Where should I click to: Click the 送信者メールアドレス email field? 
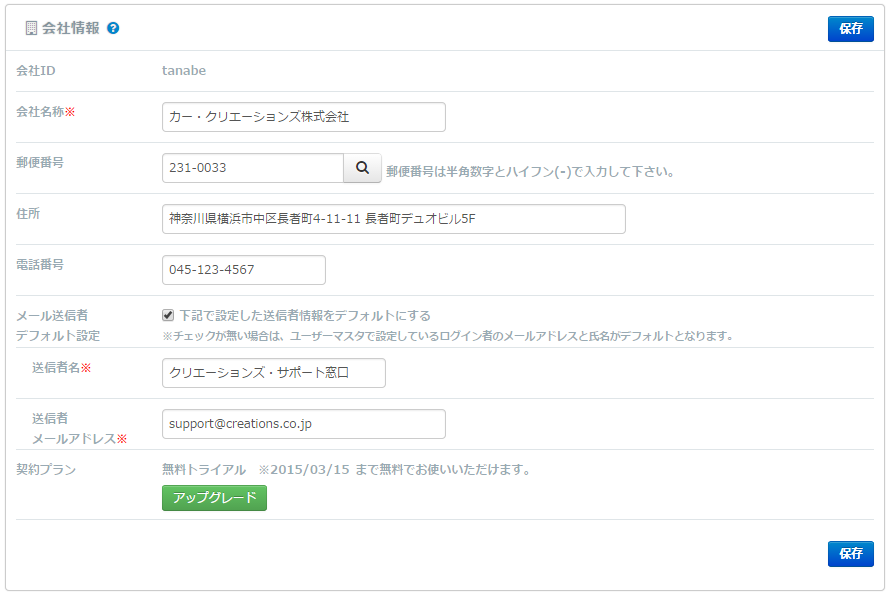[303, 424]
